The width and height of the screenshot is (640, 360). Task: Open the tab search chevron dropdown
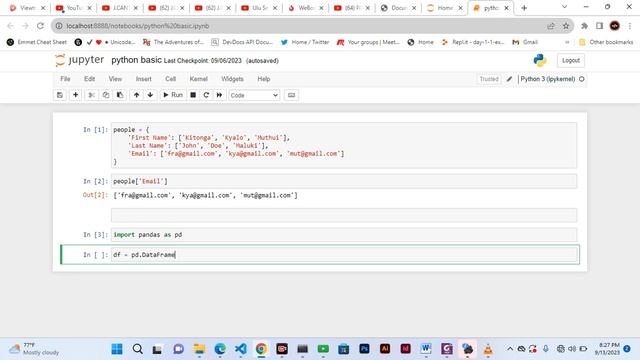pos(564,7)
